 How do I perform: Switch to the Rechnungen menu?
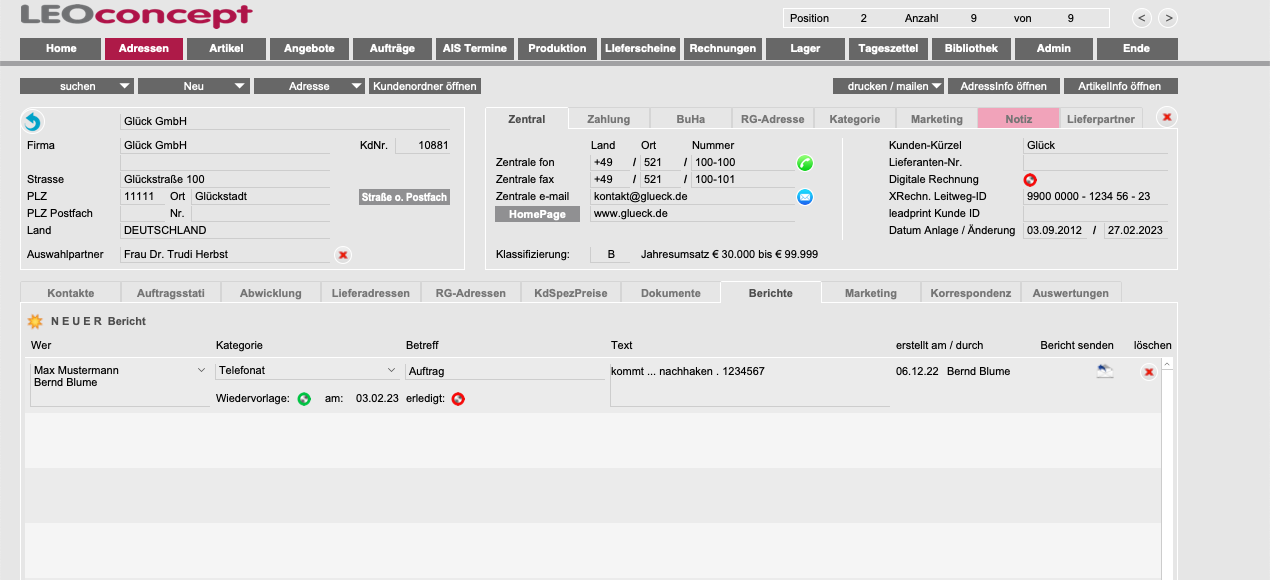coord(723,48)
